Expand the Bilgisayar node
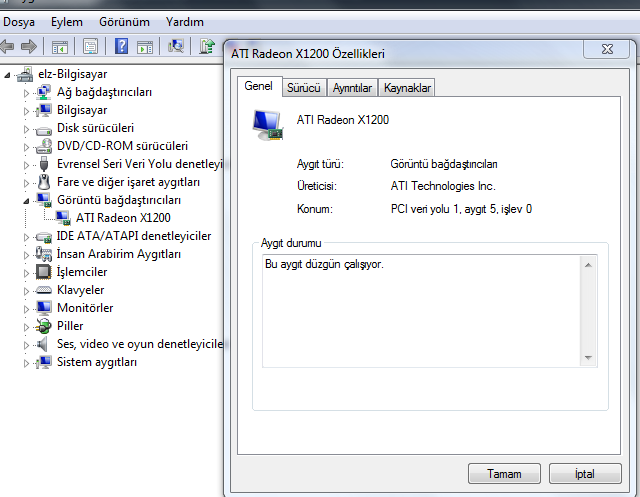 tap(27, 111)
